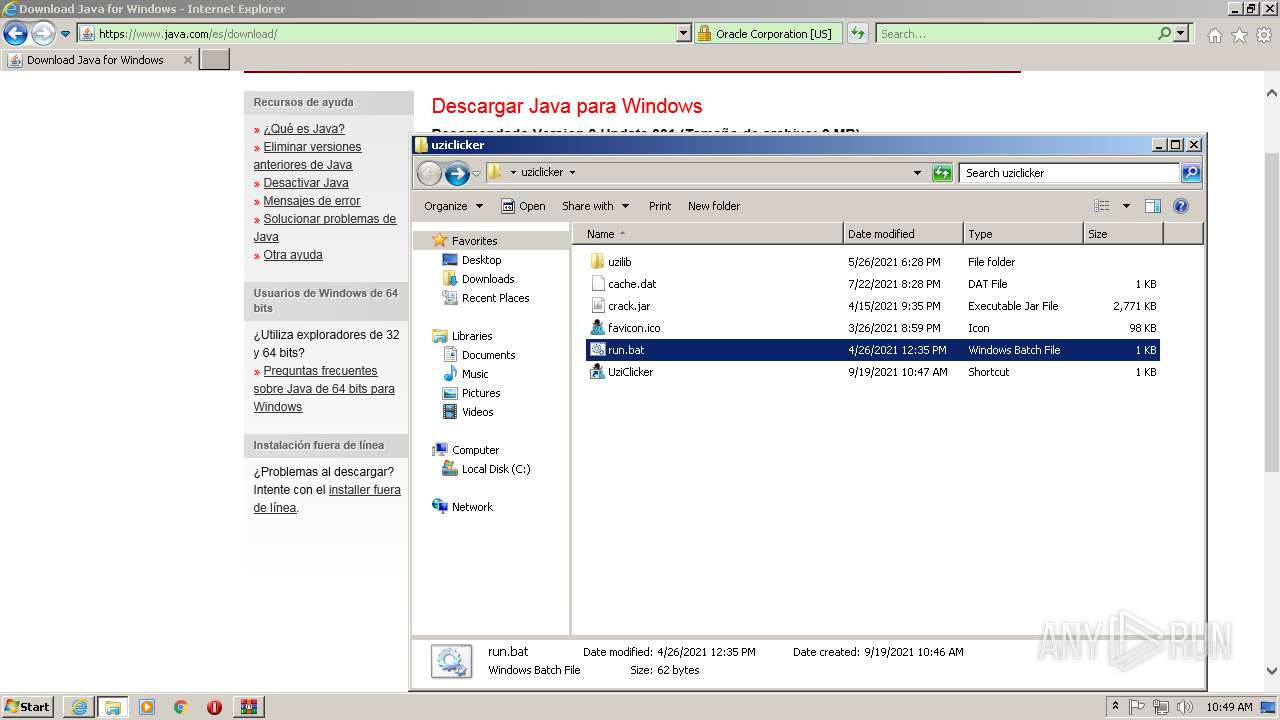Open Internet Explorer tools gear
Image resolution: width=1280 pixels, height=720 pixels.
click(1264, 35)
